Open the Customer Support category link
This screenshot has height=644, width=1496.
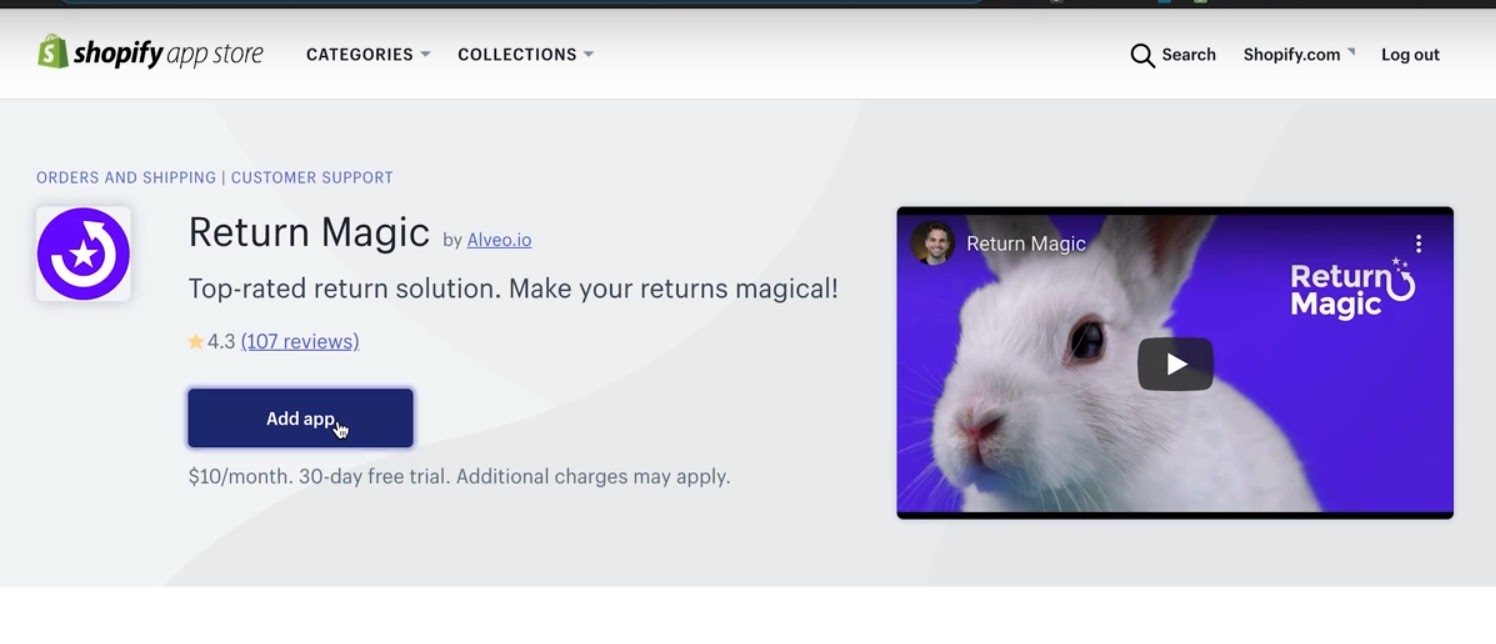coord(312,178)
